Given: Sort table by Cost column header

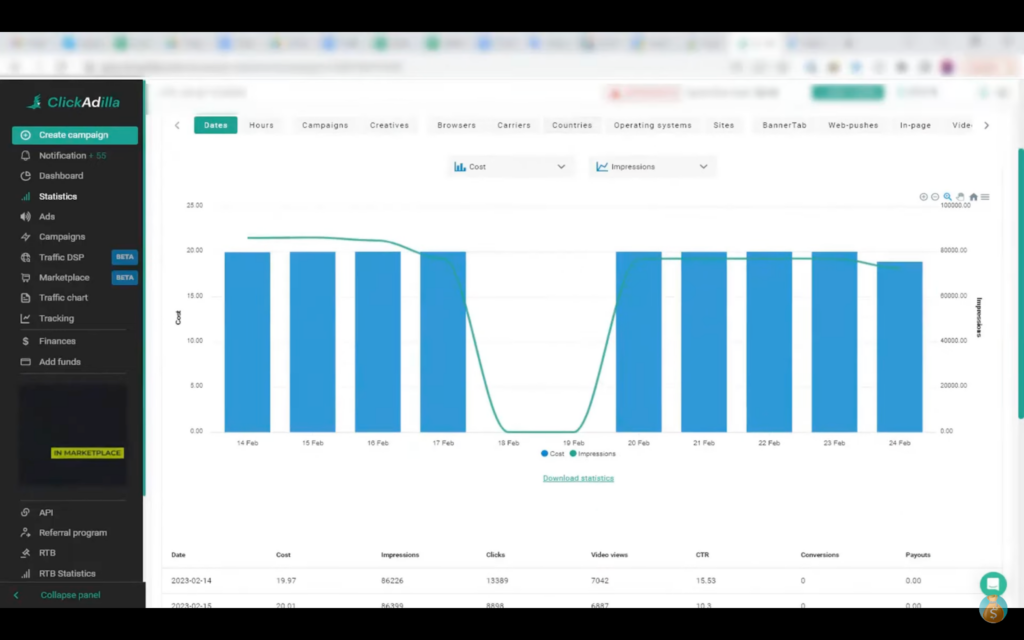Looking at the screenshot, I should 283,555.
